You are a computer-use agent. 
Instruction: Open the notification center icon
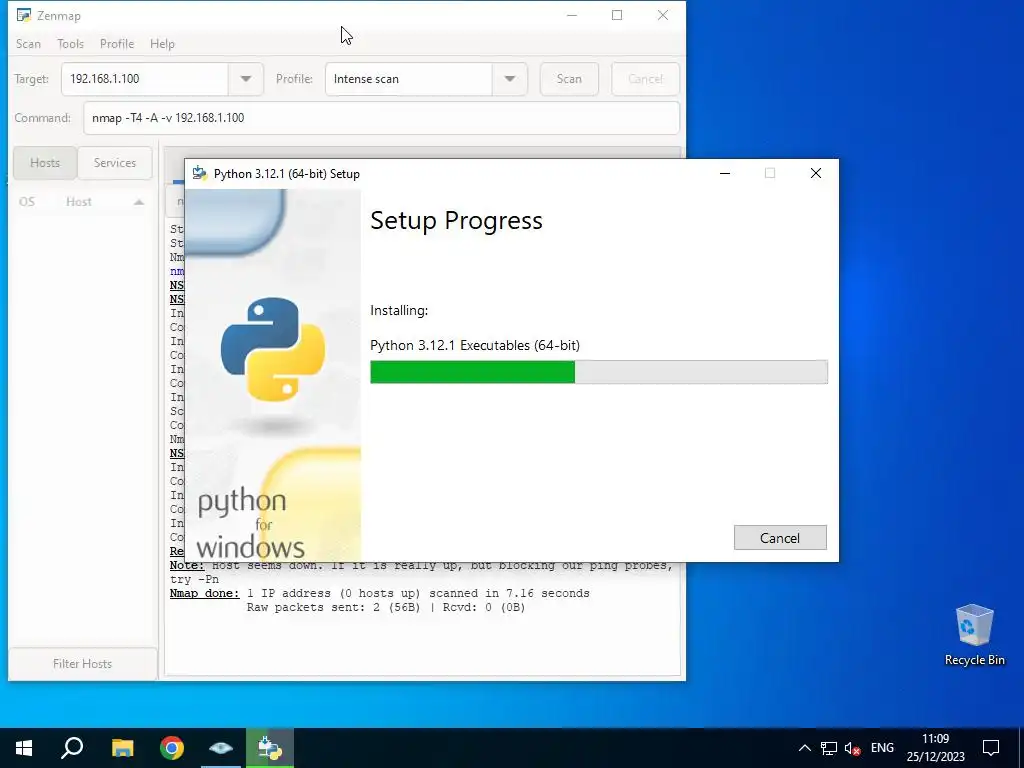click(991, 748)
